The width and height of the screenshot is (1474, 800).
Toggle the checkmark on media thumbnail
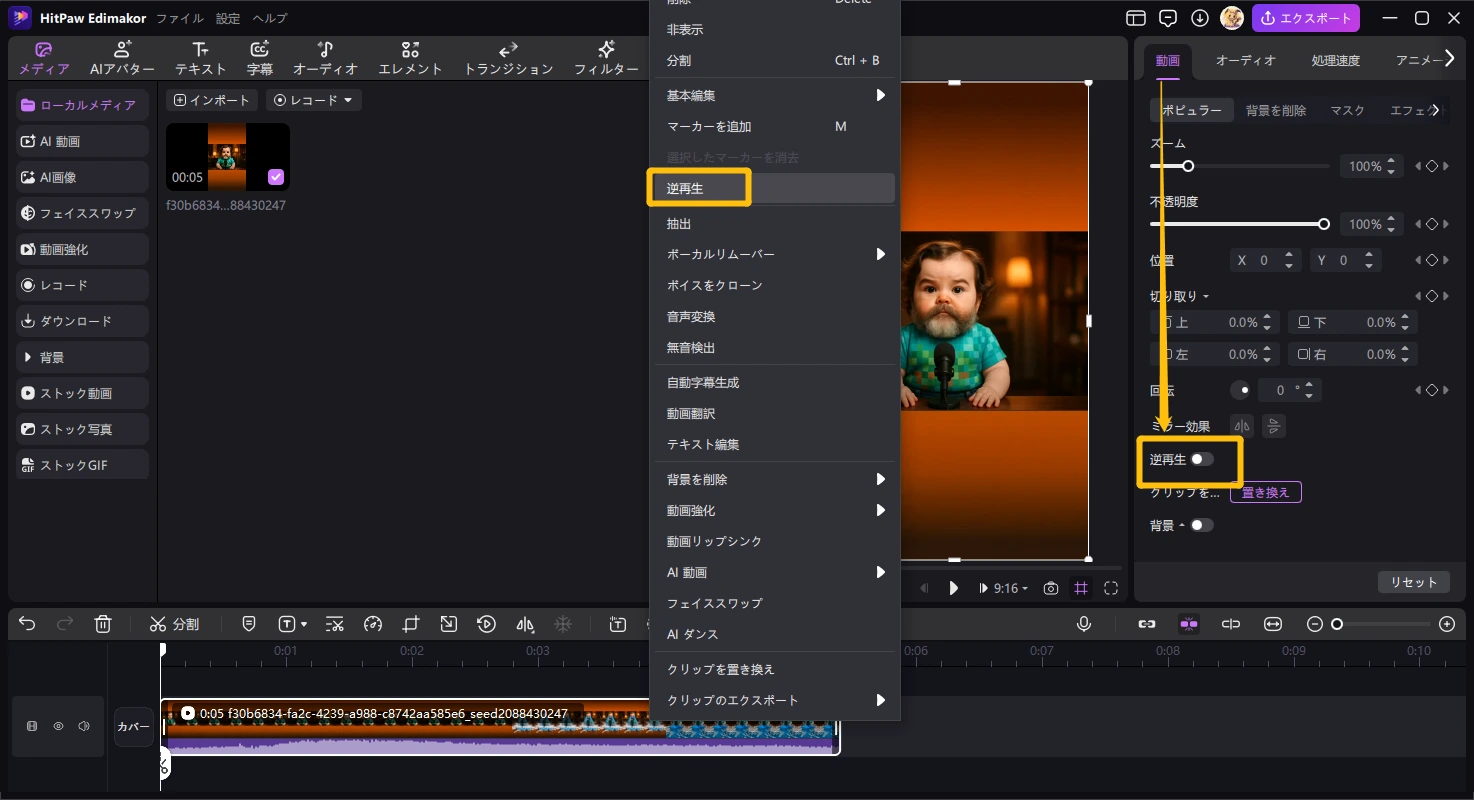coord(276,177)
